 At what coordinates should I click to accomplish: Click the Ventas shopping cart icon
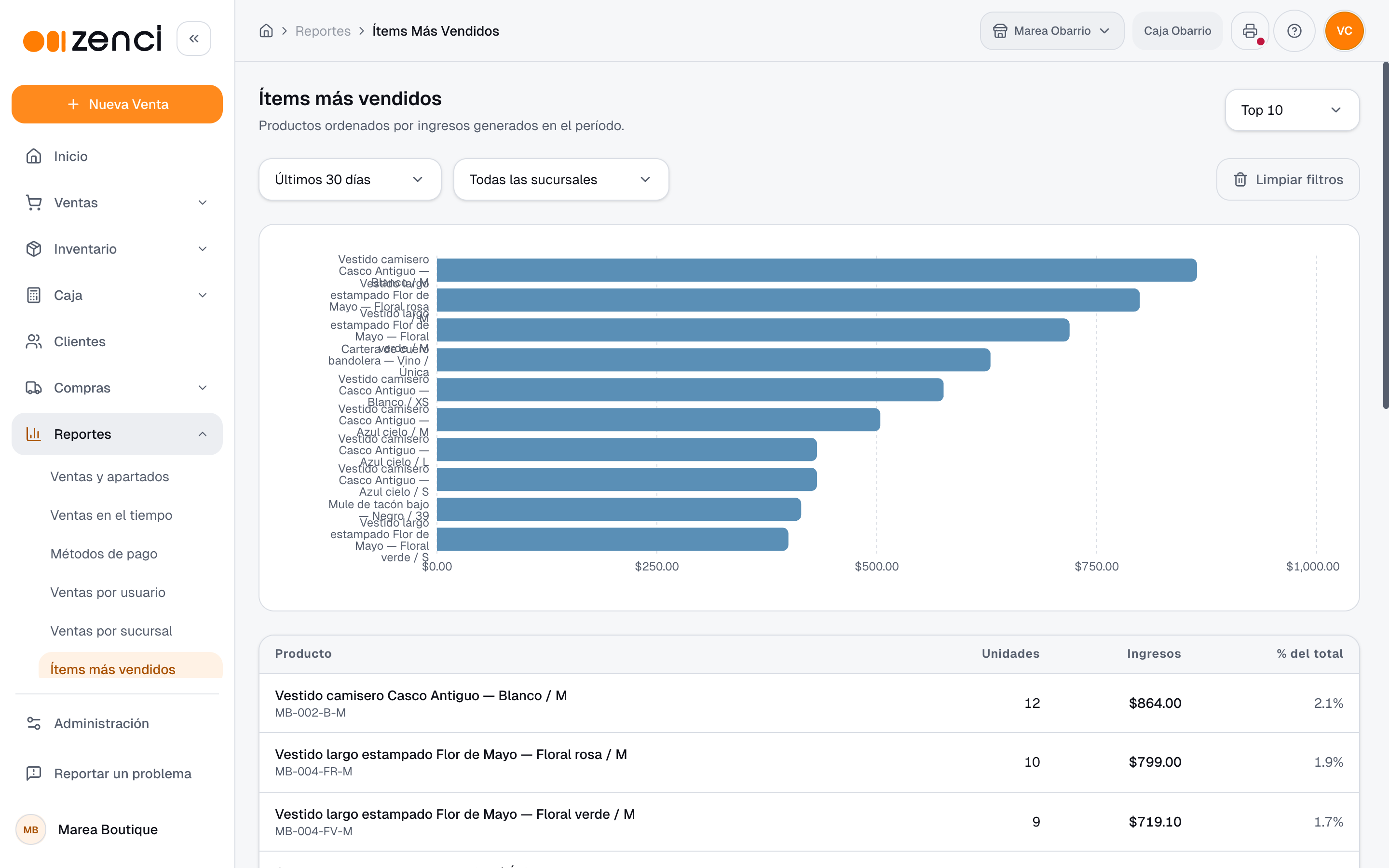[34, 203]
